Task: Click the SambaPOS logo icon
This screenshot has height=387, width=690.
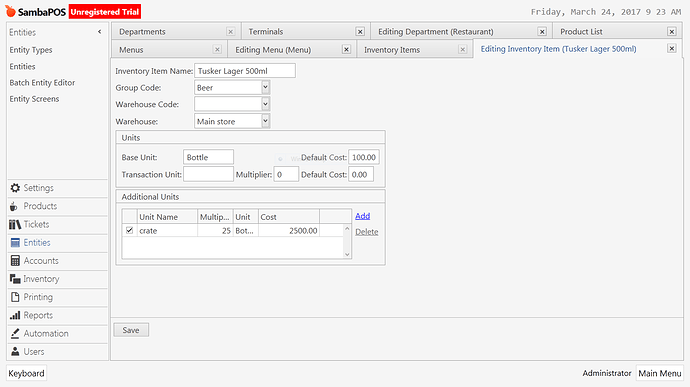Action: (10, 11)
